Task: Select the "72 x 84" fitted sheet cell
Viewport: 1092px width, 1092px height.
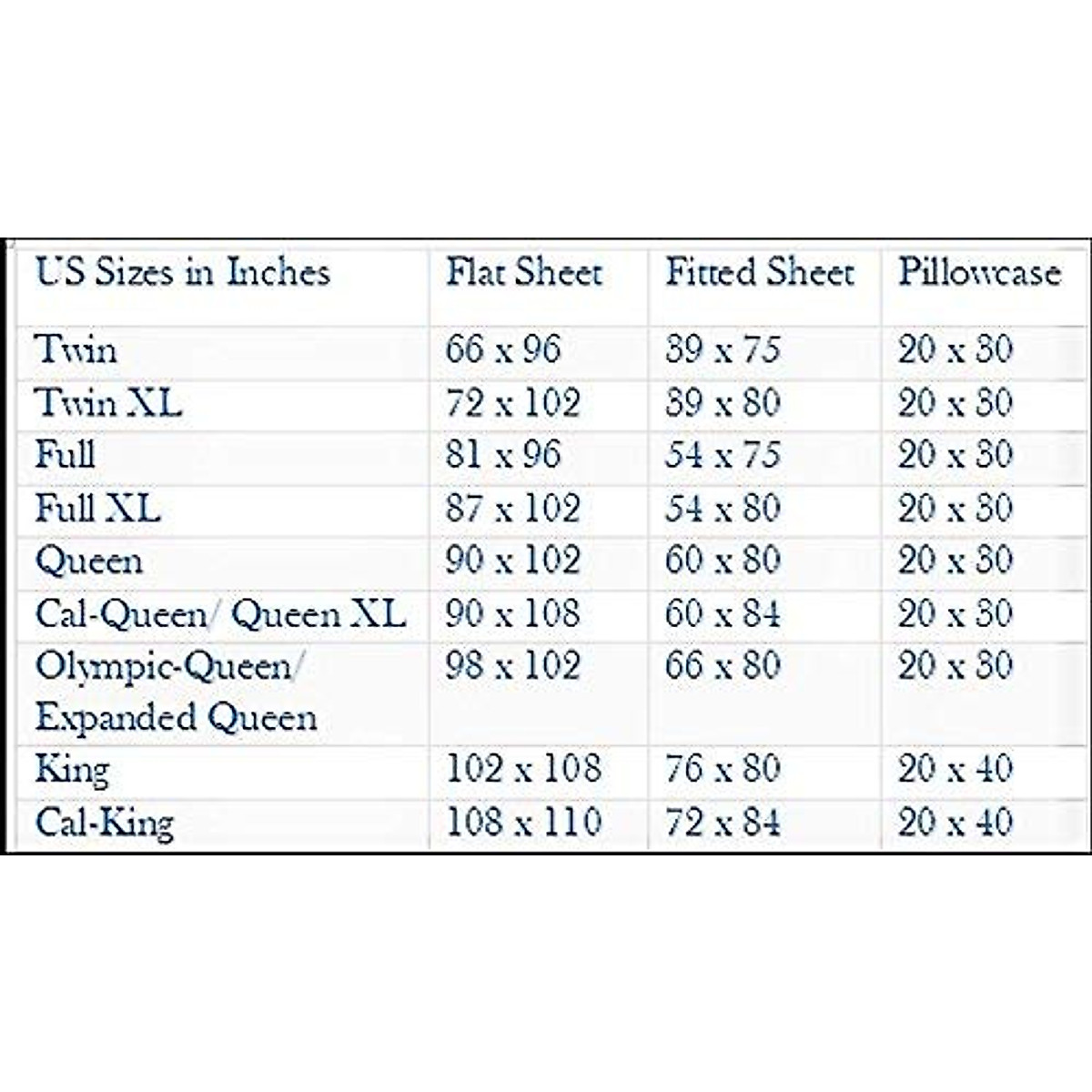Action: pyautogui.click(x=723, y=823)
